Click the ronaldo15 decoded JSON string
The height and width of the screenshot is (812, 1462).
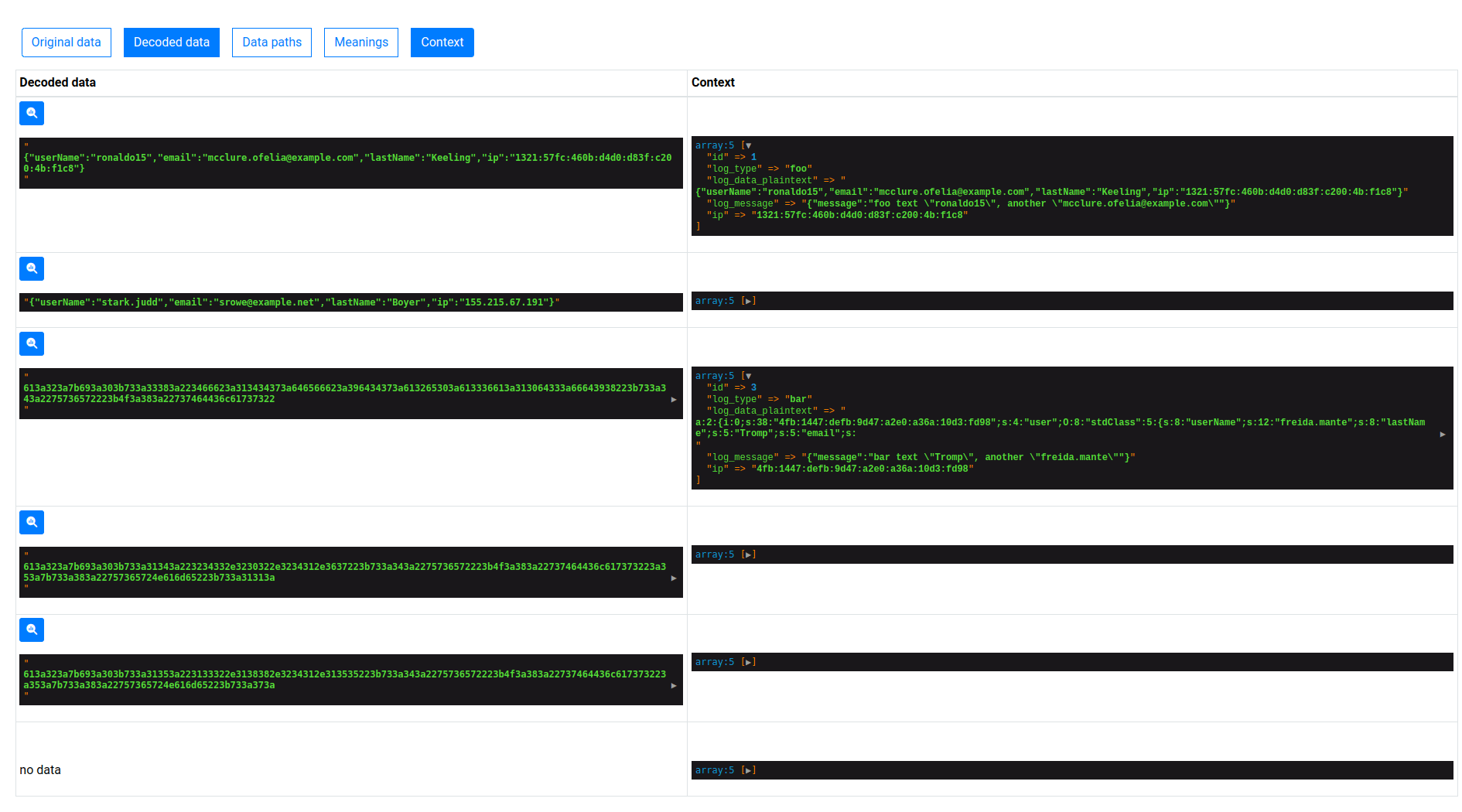click(347, 163)
